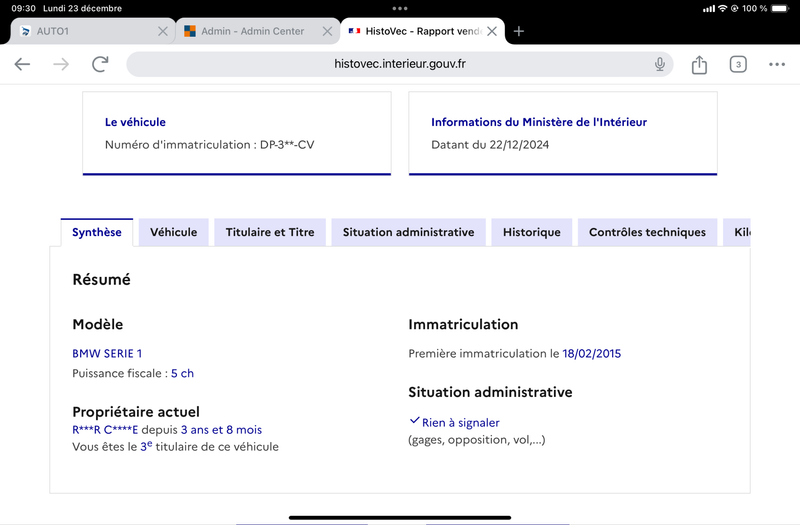800x525 pixels.
Task: Close the Admin - Admin Center tab
Action: (328, 31)
